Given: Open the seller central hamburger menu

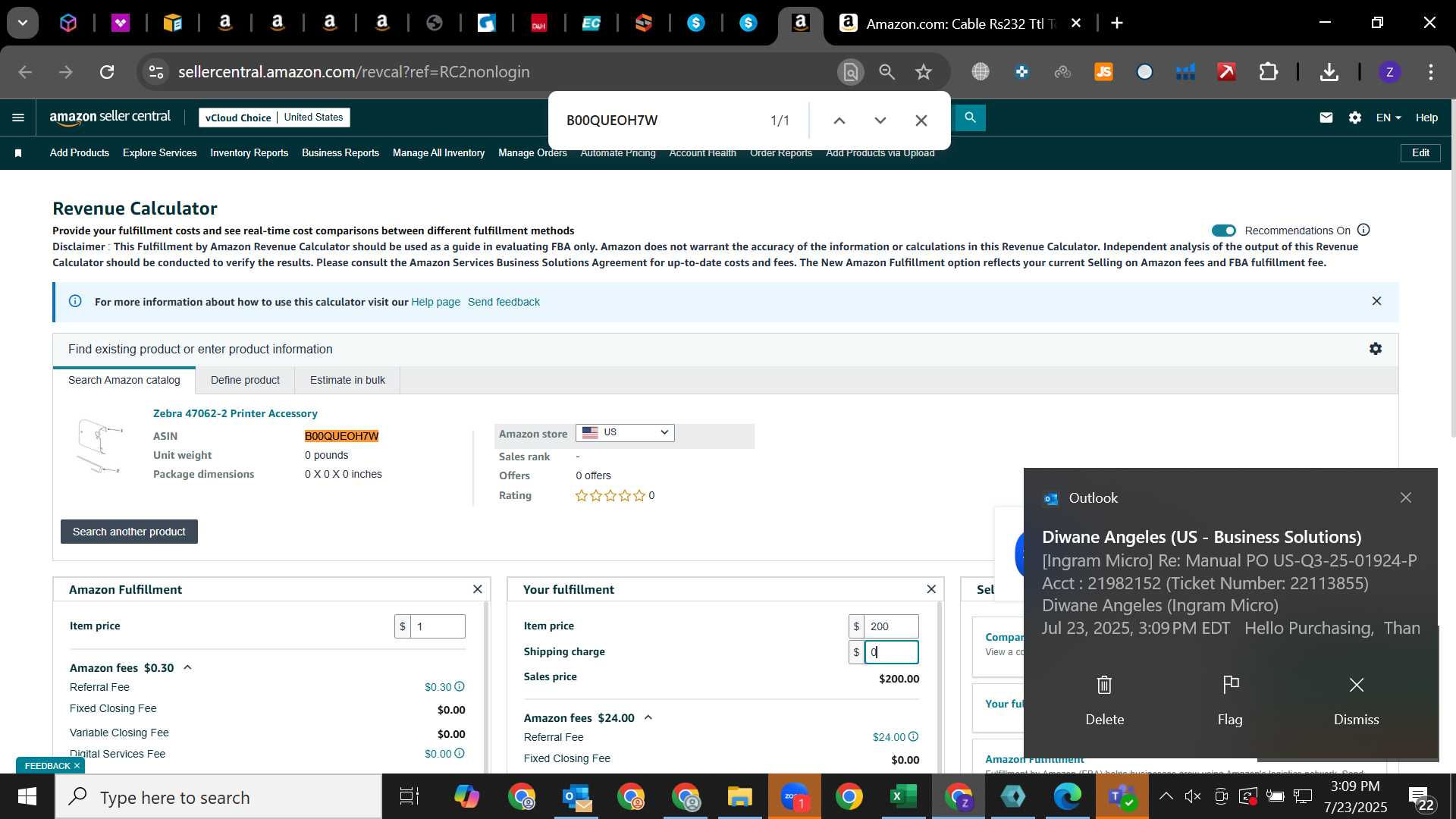Looking at the screenshot, I should coord(18,118).
